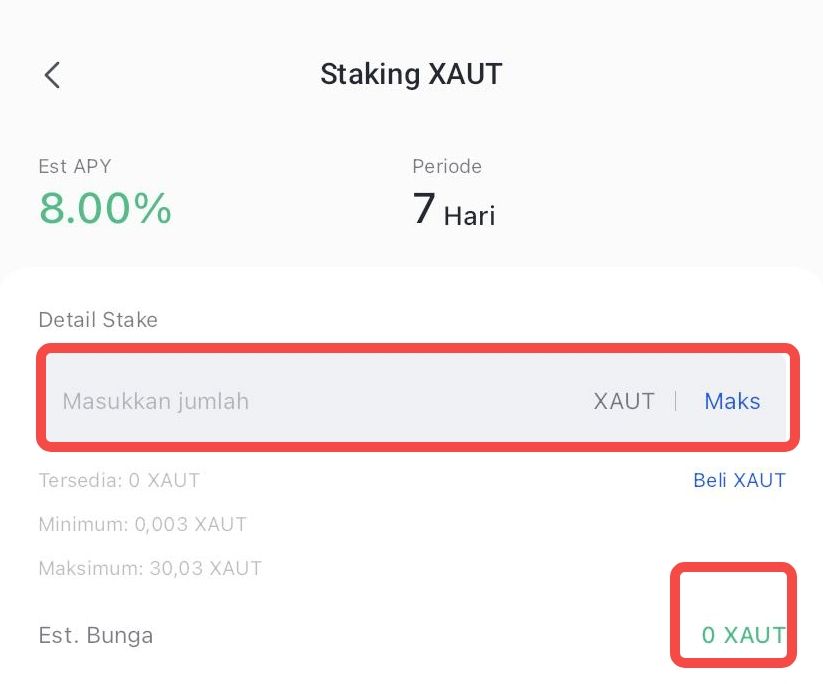Screen dimensions: 823x684
Task: Open Beli XAUT to purchase tokens
Action: tap(740, 480)
